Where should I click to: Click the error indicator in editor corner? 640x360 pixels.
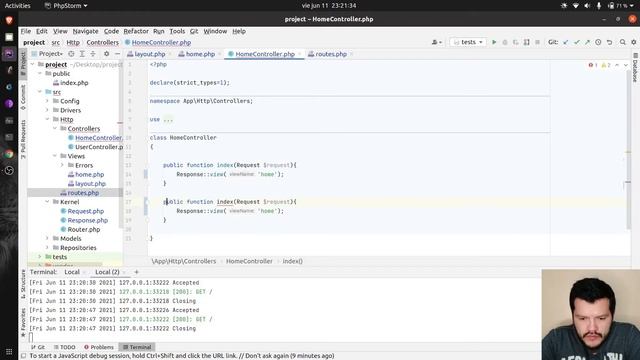tap(593, 65)
